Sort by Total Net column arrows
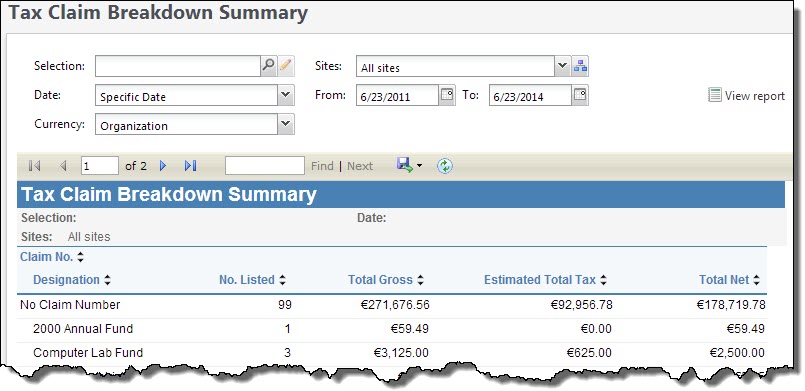 coord(756,280)
